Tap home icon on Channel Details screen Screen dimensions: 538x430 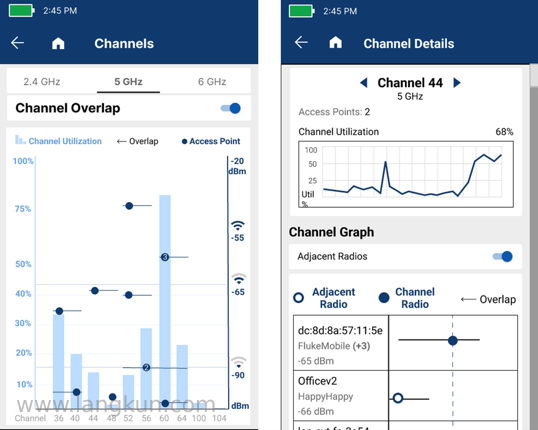coord(336,42)
